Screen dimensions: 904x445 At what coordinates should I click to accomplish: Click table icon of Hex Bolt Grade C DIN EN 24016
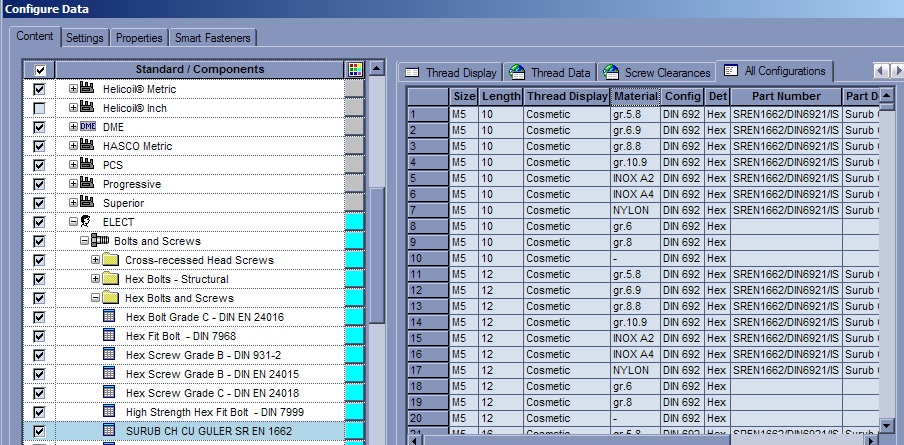pos(109,316)
